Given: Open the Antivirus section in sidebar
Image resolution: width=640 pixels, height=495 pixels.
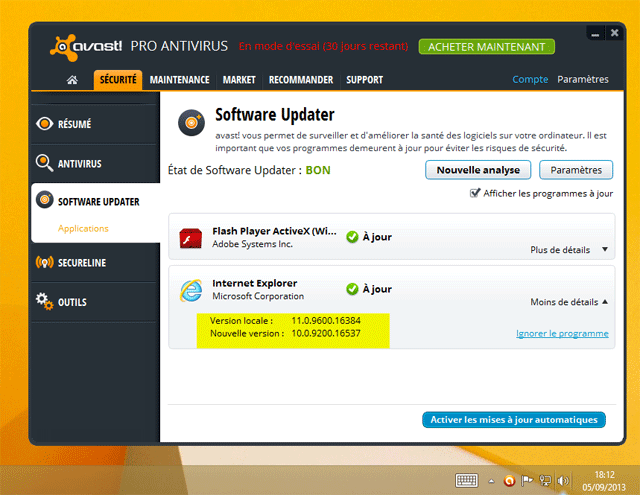Looking at the screenshot, I should click(79, 163).
